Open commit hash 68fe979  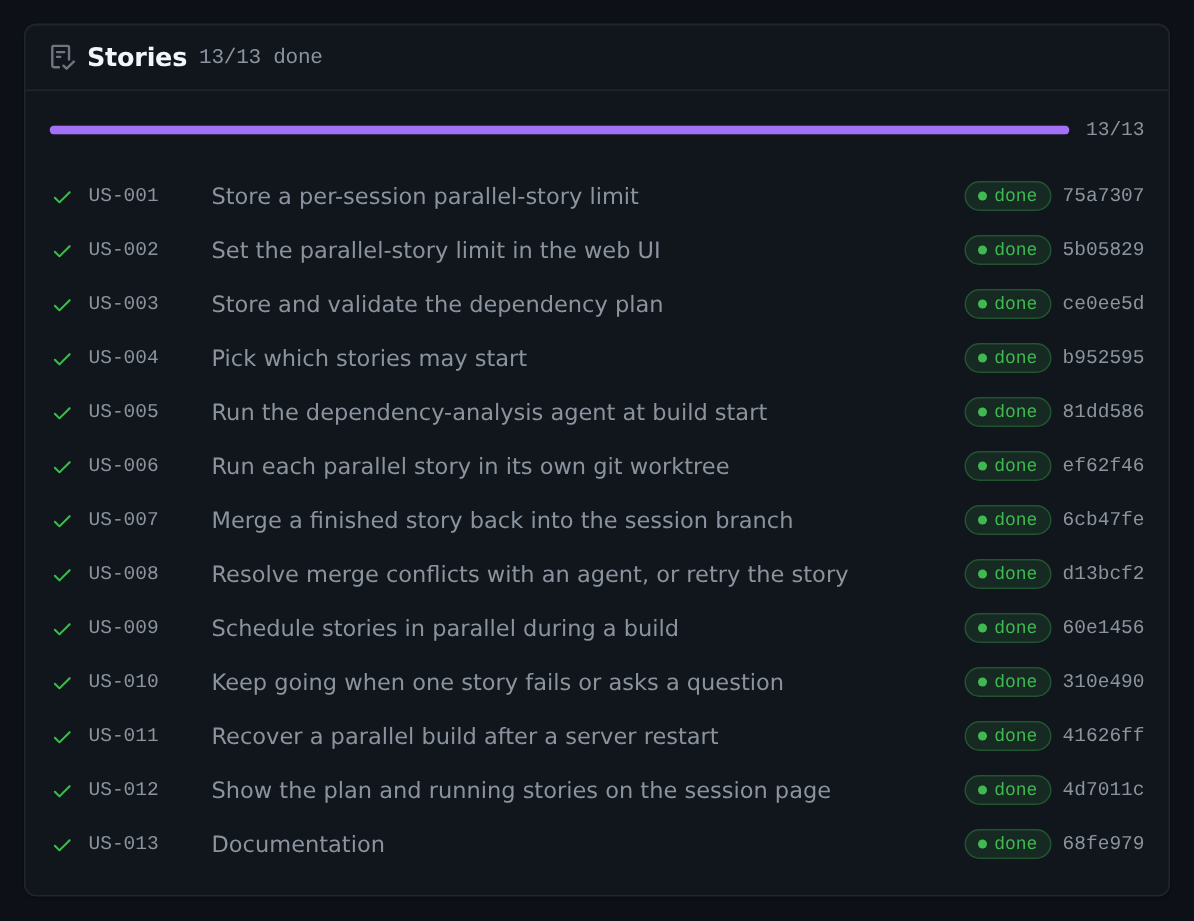[x=1103, y=844]
